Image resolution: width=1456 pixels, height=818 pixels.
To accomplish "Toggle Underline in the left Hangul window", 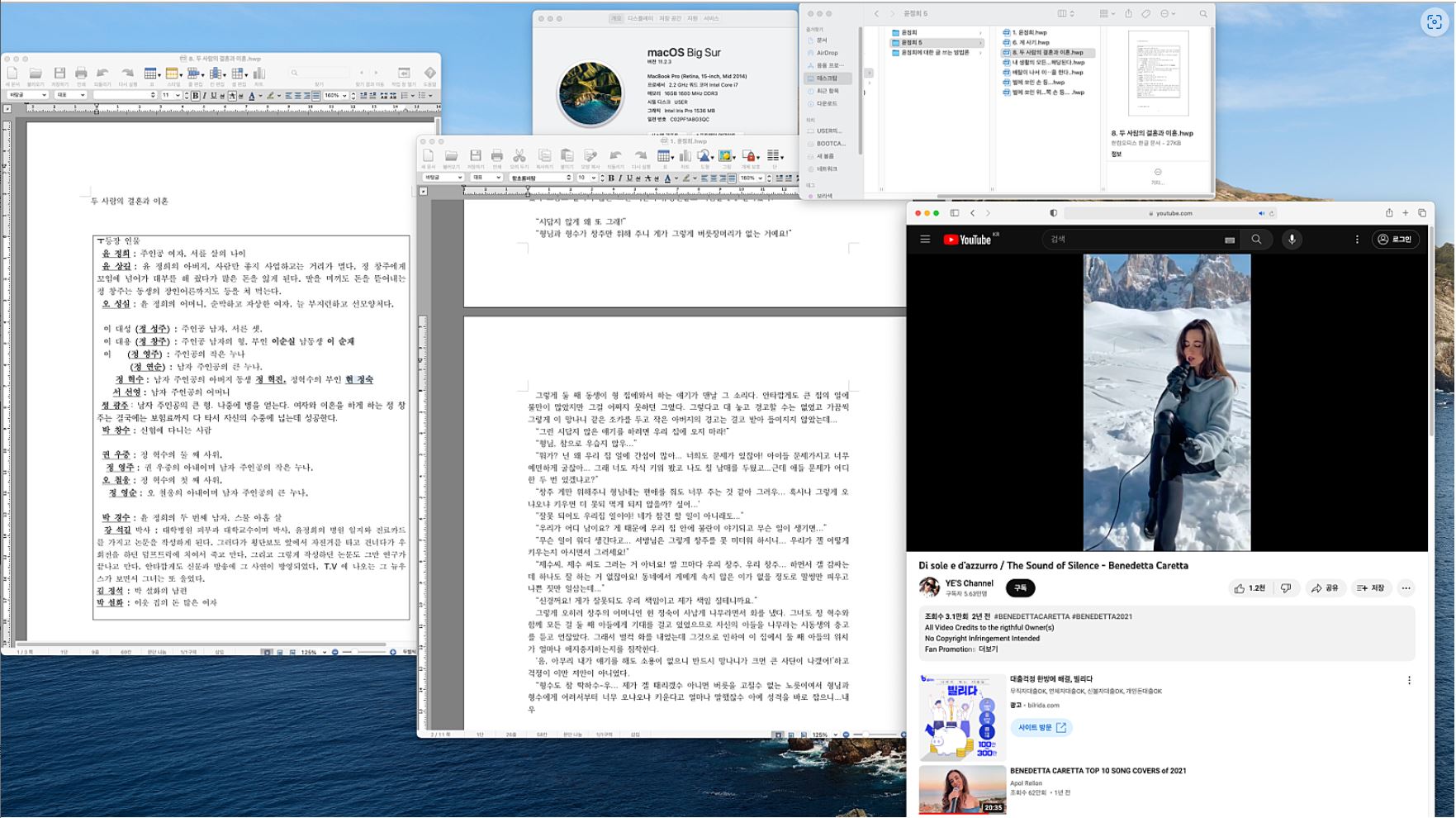I will pos(214,96).
